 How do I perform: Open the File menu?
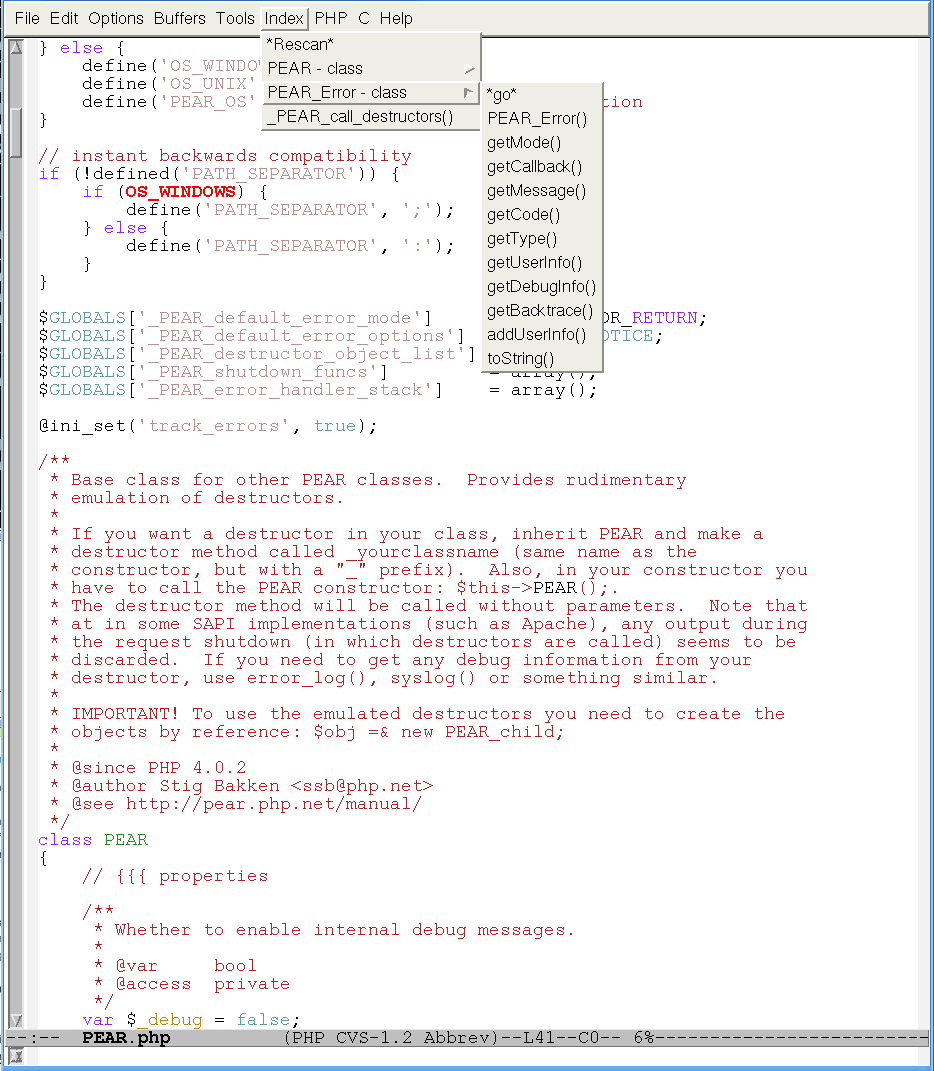pos(27,18)
